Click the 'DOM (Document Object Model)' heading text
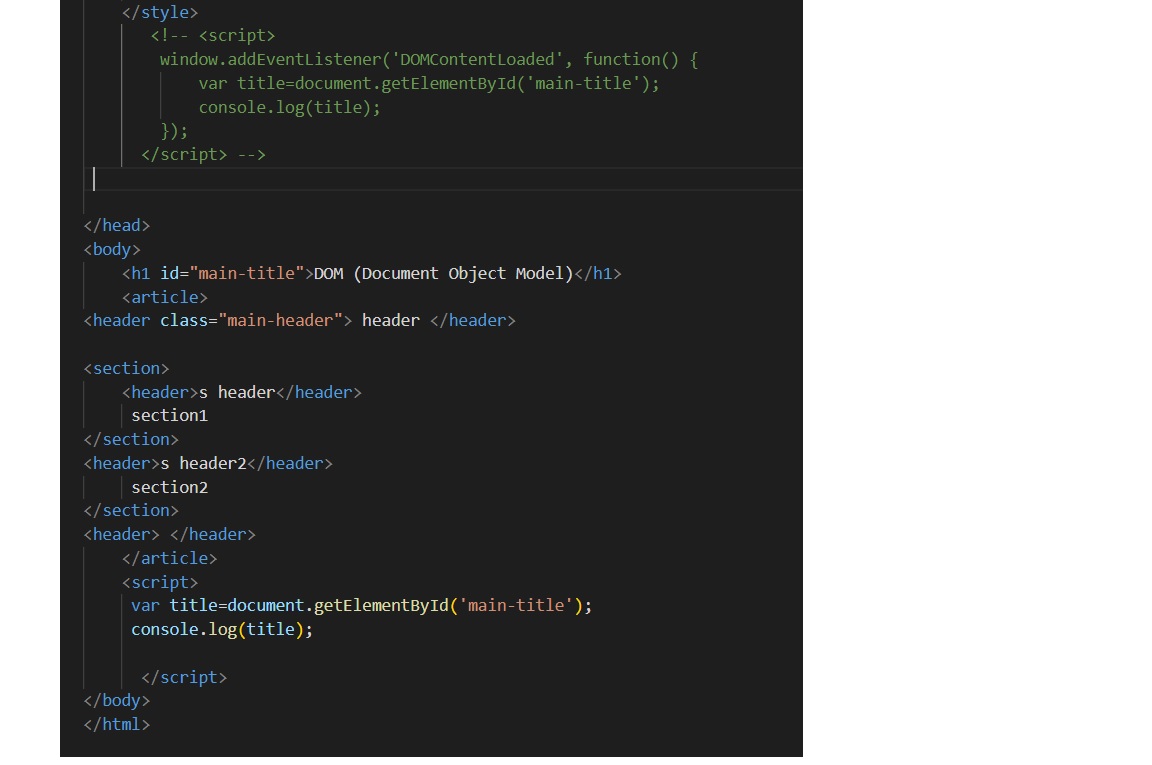This screenshot has width=1152, height=765. click(x=444, y=273)
